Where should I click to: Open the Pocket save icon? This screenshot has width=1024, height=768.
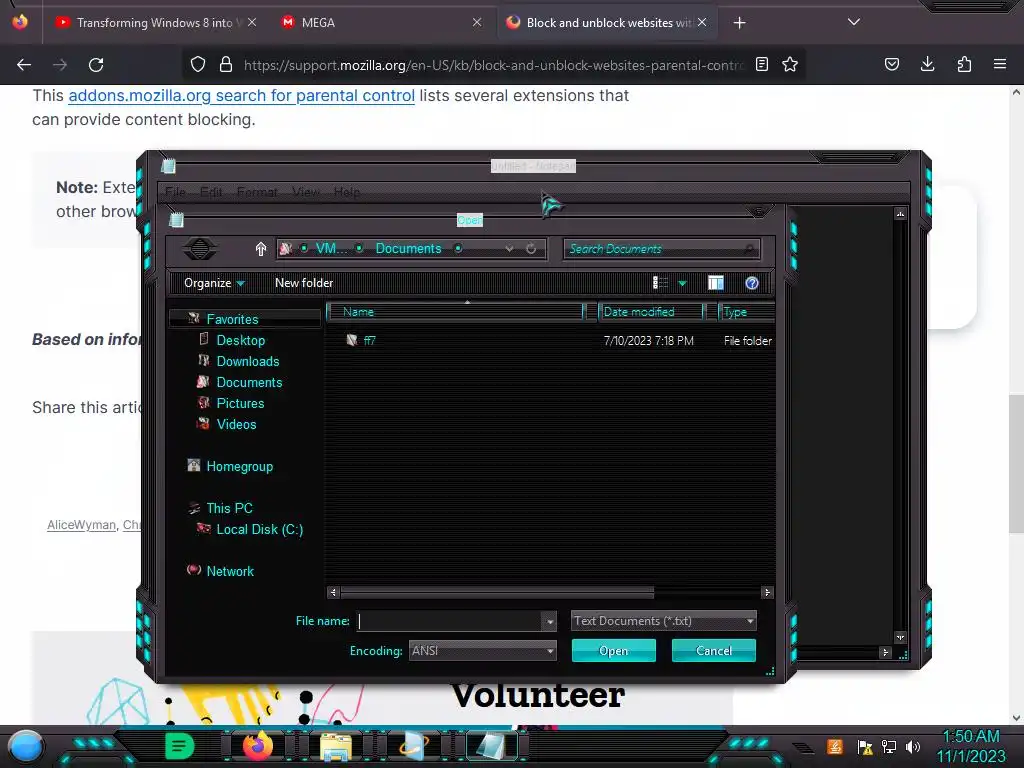click(891, 64)
